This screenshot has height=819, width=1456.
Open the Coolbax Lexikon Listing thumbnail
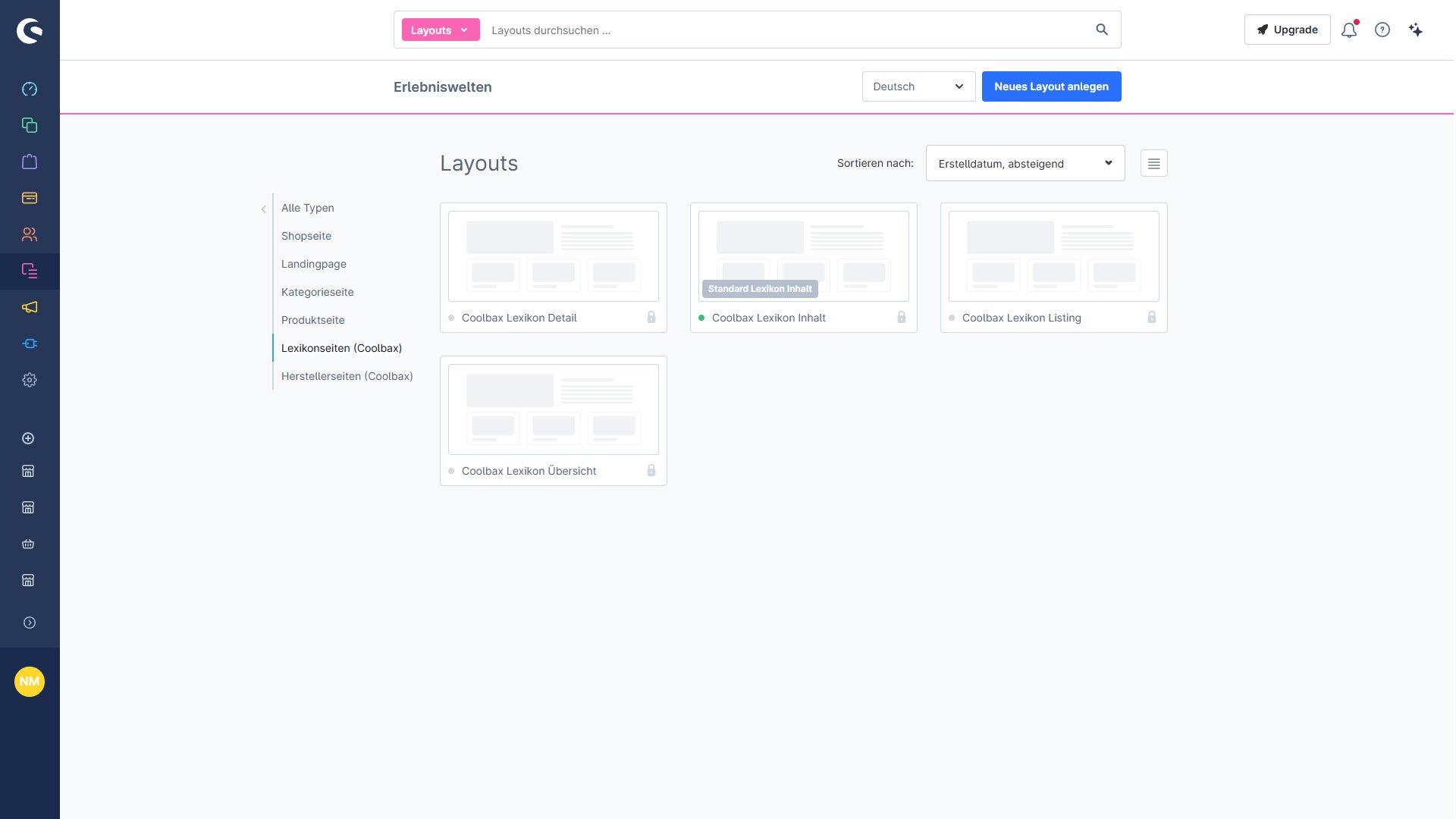pyautogui.click(x=1054, y=256)
